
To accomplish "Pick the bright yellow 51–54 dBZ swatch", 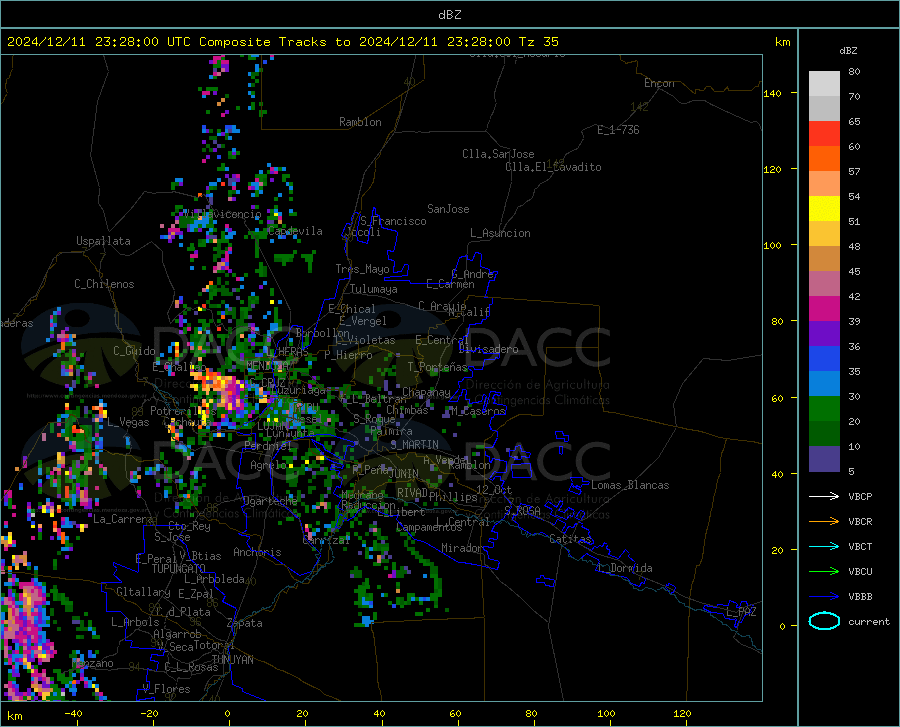I will click(x=824, y=209).
